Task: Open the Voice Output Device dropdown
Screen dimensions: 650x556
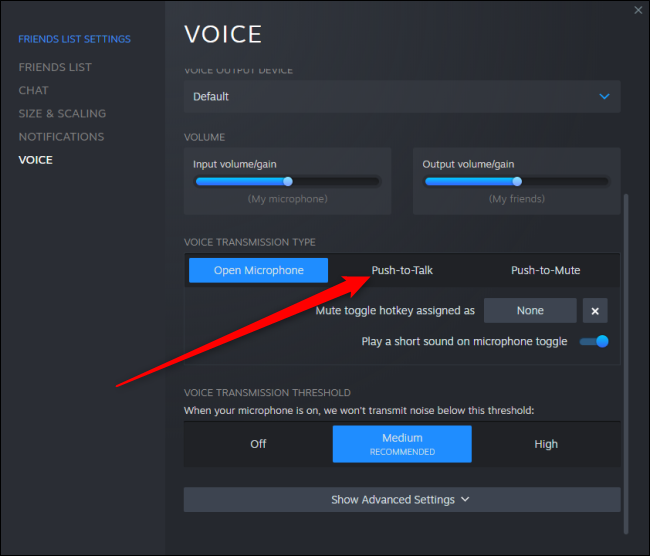Action: pos(400,97)
